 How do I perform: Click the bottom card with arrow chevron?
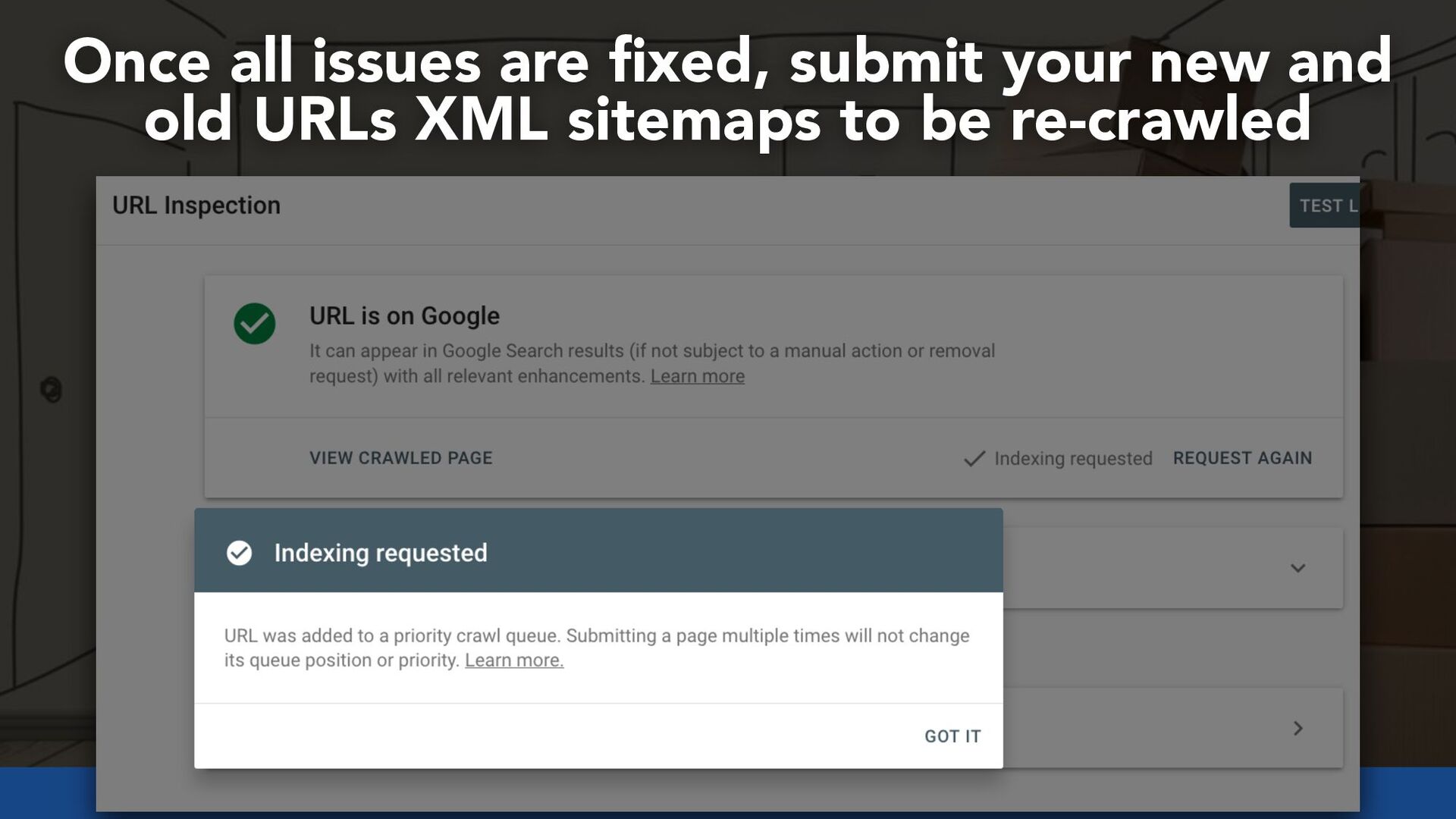click(x=1173, y=728)
